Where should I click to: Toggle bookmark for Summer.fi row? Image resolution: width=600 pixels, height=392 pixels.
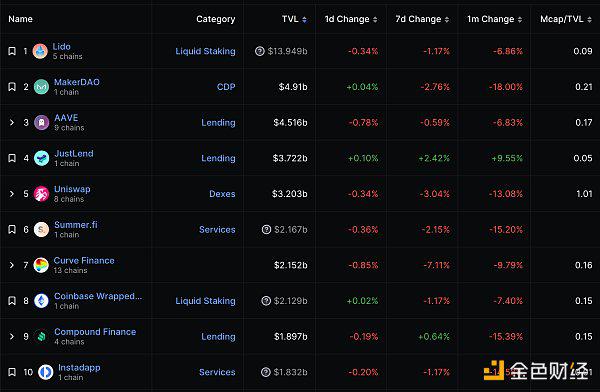click(12, 229)
